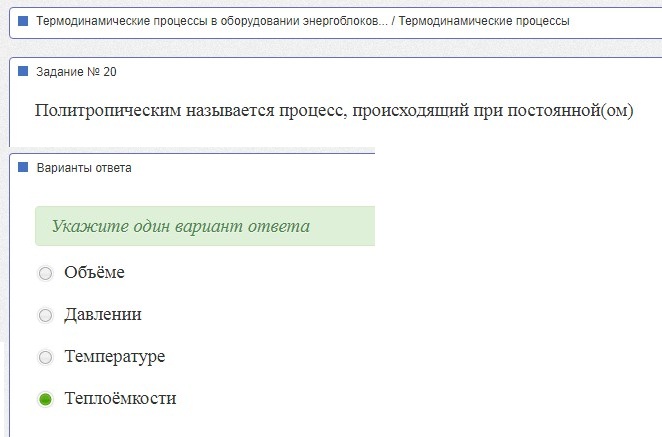Viewport: 662px width, 437px height.
Task: Click the Теплоёмкости answer label
Action: tap(120, 398)
